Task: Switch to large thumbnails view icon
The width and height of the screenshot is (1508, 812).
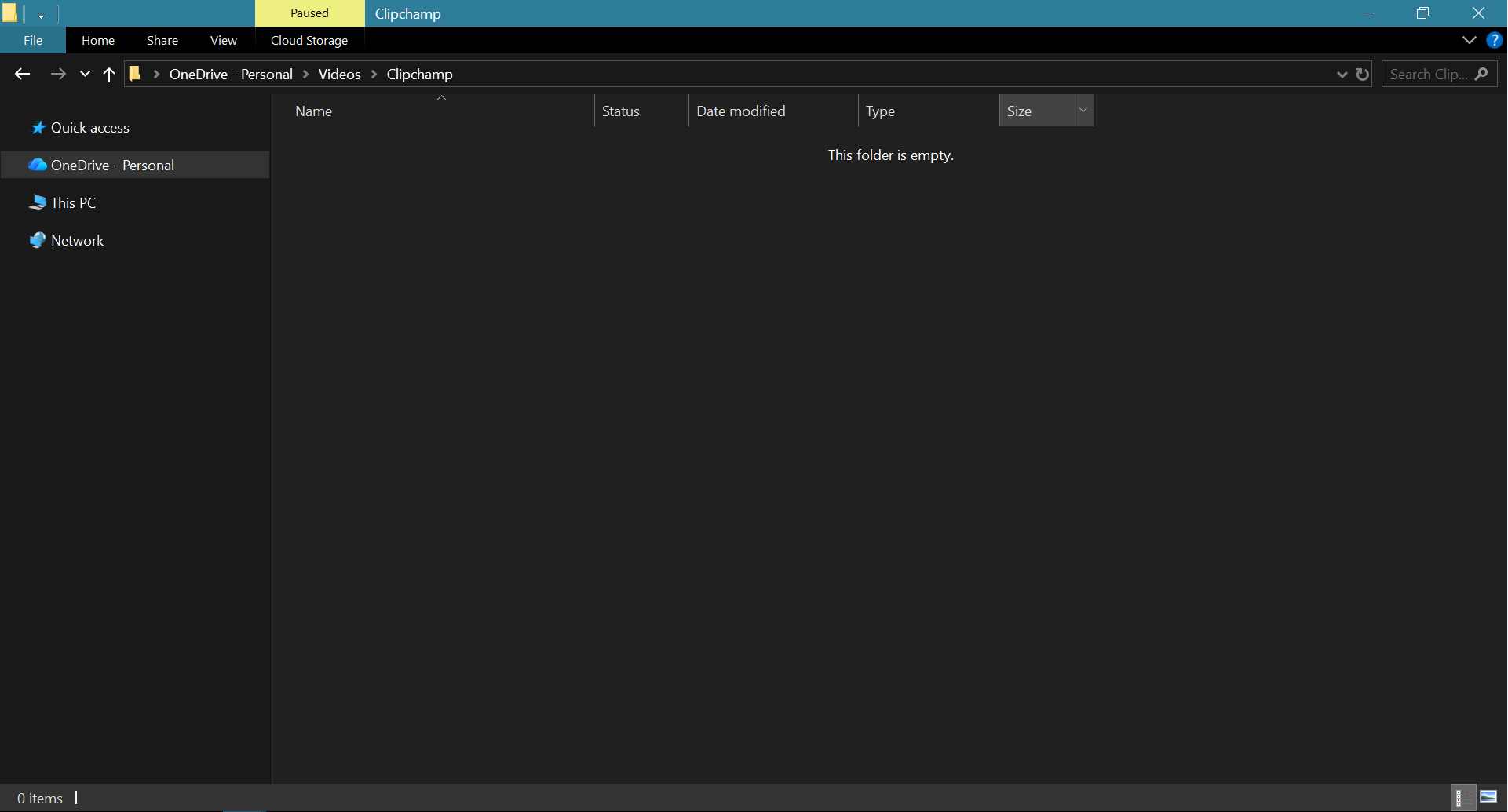Action: (x=1488, y=797)
